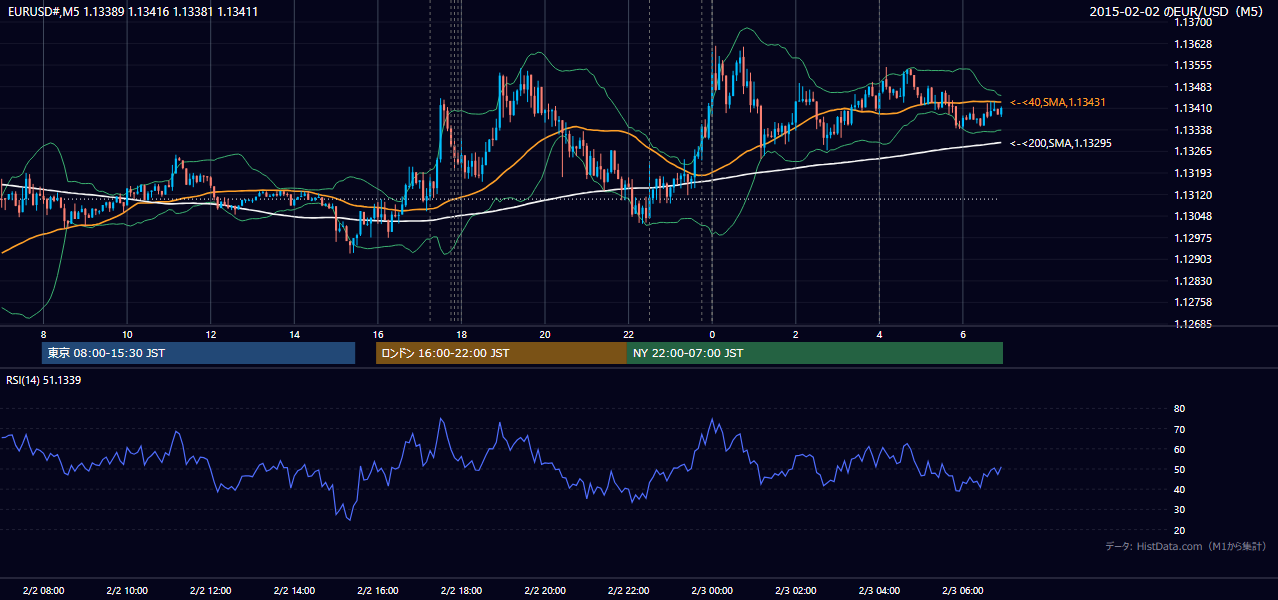
Task: Click bottom time label 2/3 02:00
Action: [x=795, y=590]
